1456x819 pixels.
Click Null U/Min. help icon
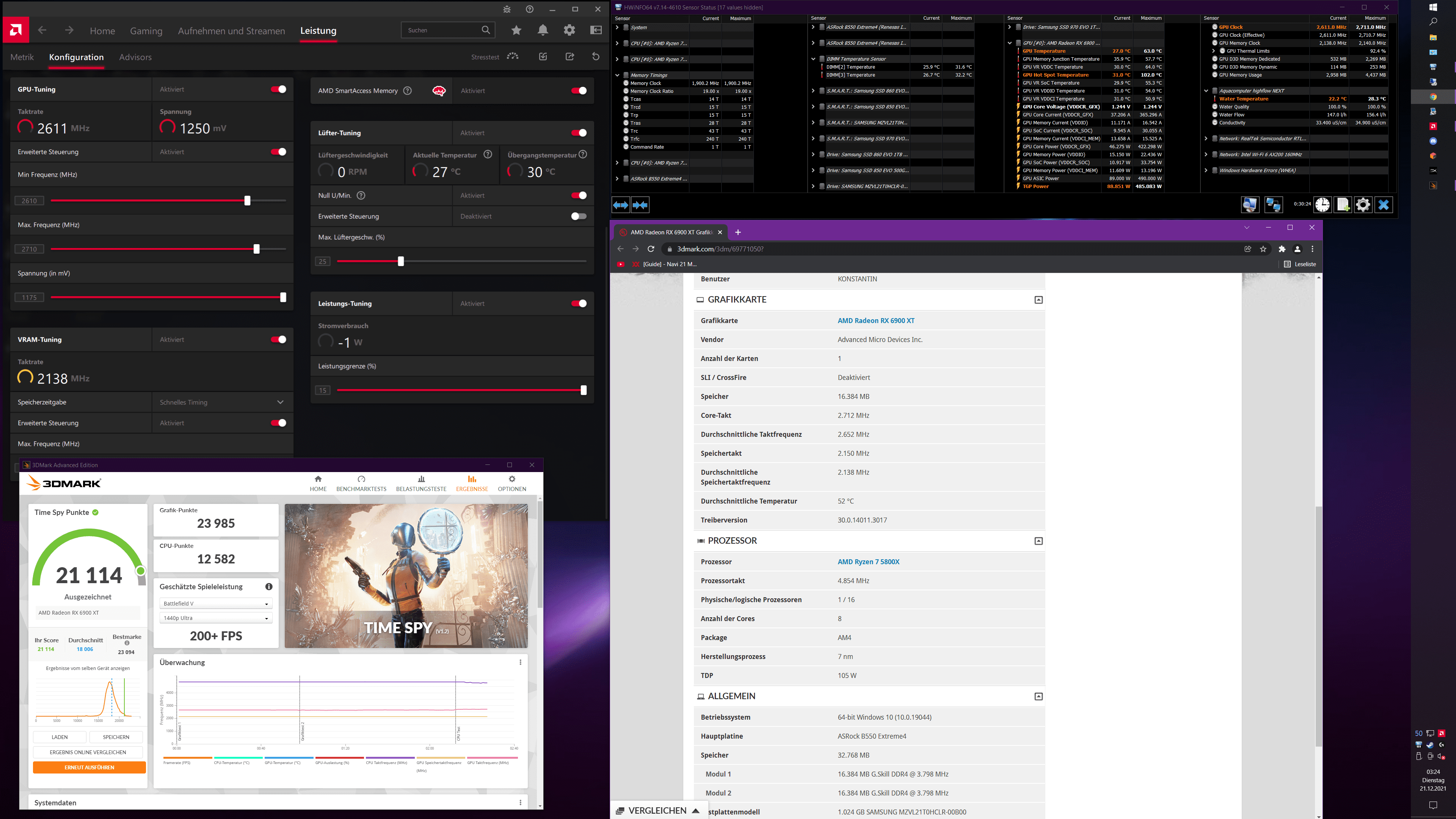click(x=361, y=196)
